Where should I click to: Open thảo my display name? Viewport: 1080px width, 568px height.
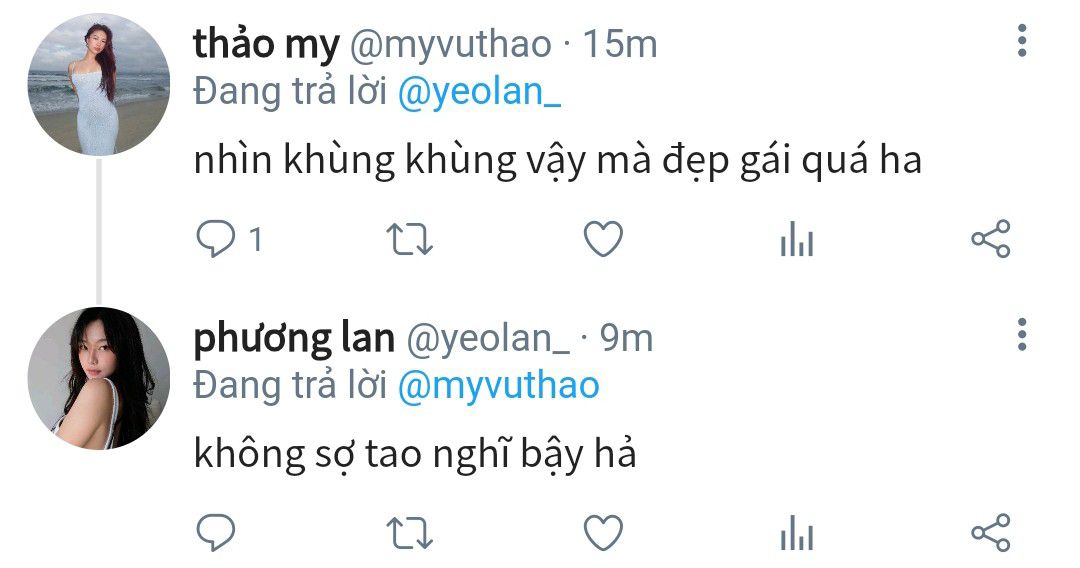267,44
